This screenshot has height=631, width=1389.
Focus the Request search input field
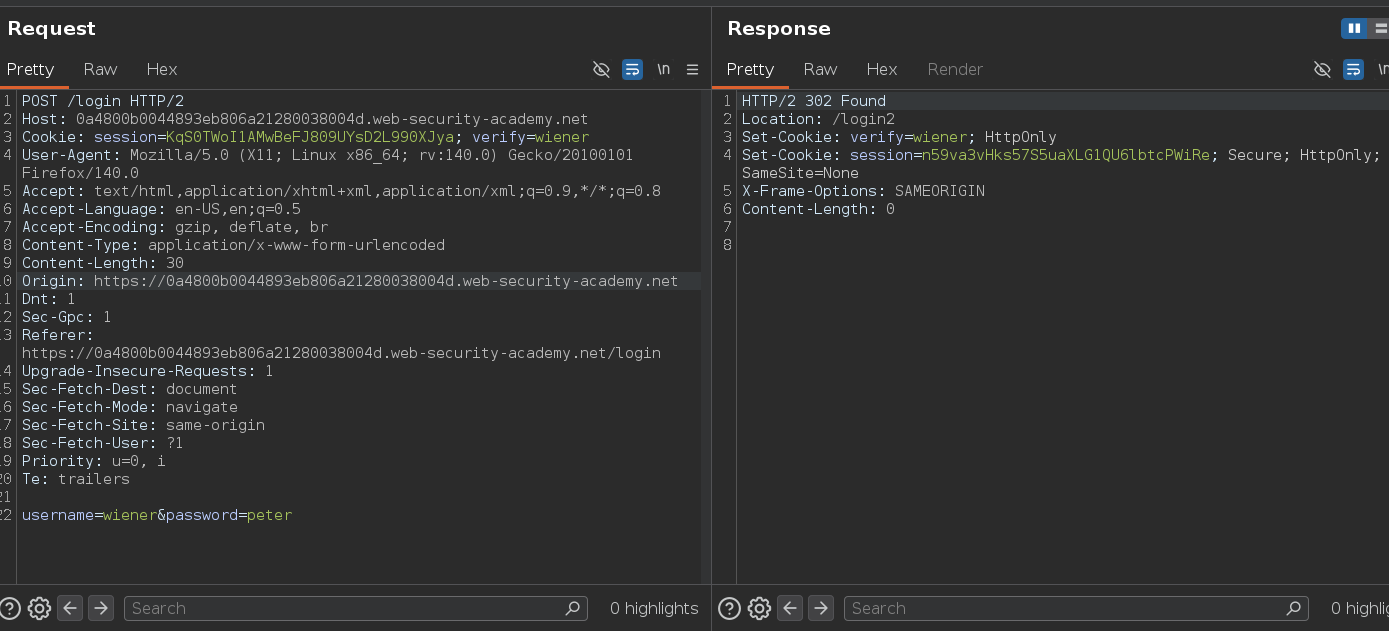pyautogui.click(x=355, y=608)
